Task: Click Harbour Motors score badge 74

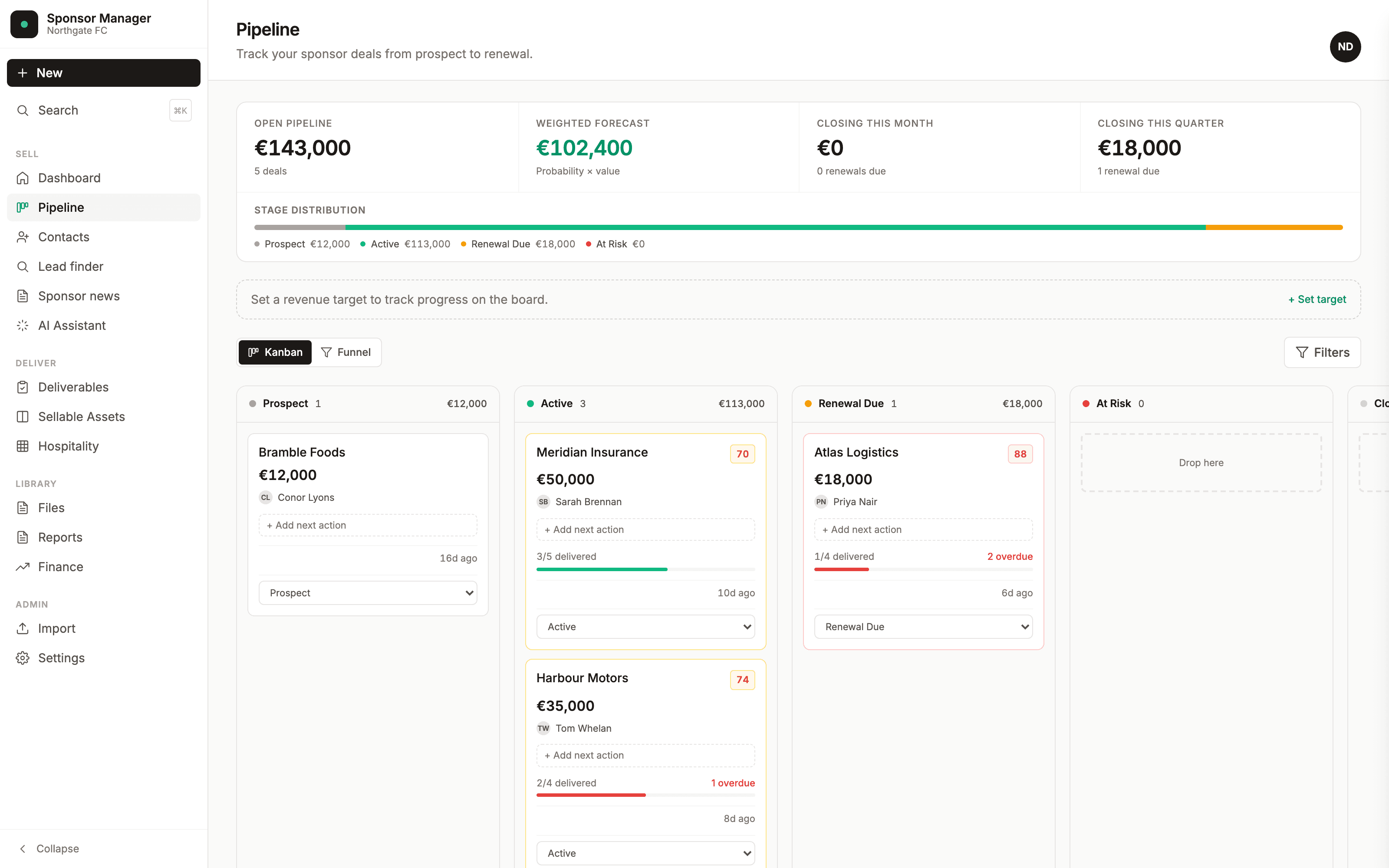Action: (x=742, y=680)
